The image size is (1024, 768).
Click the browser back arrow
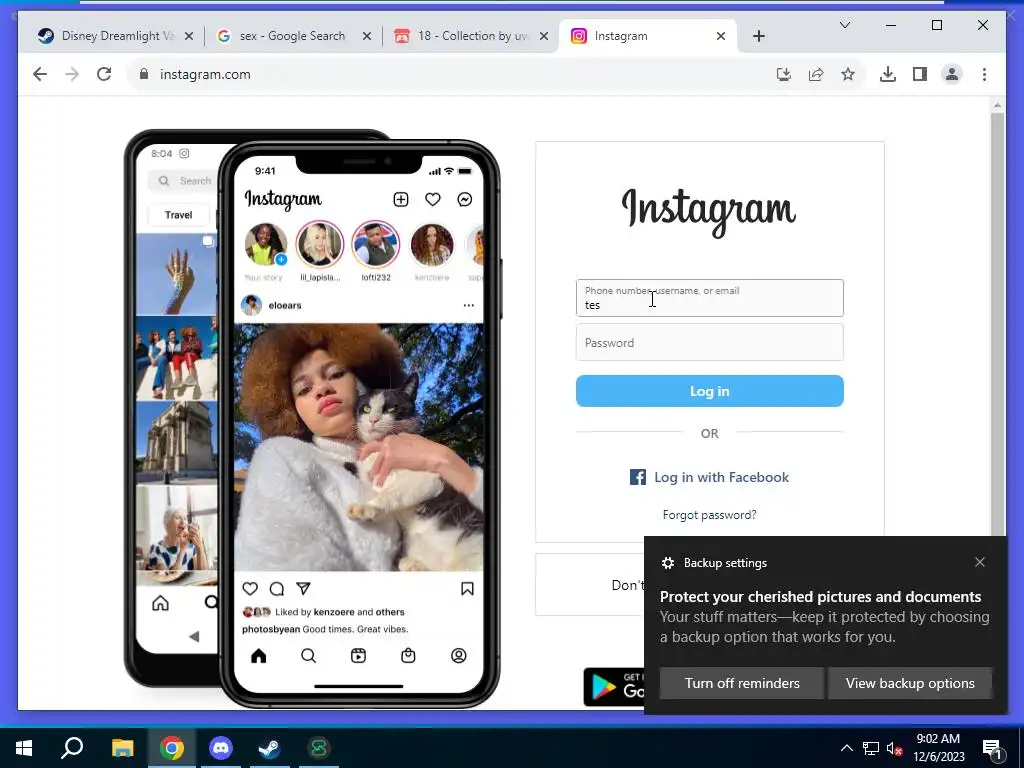40,74
